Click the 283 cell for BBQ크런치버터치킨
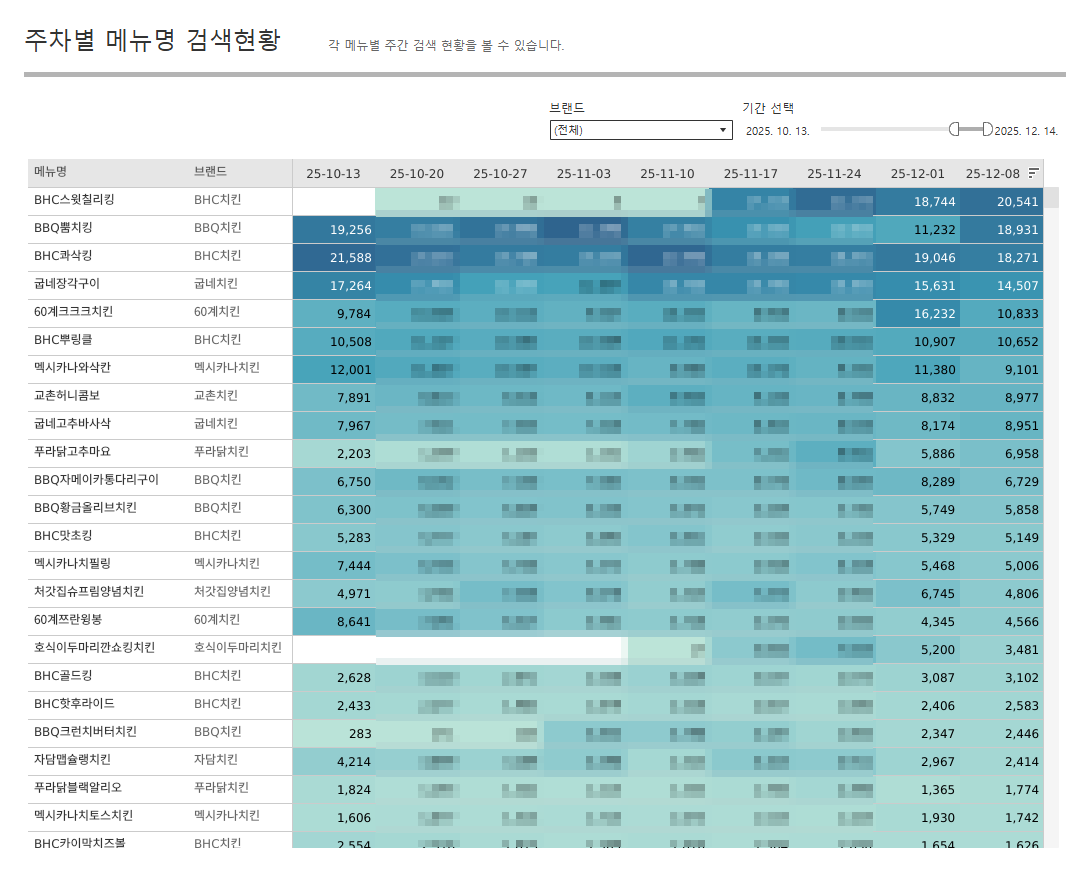 point(334,734)
